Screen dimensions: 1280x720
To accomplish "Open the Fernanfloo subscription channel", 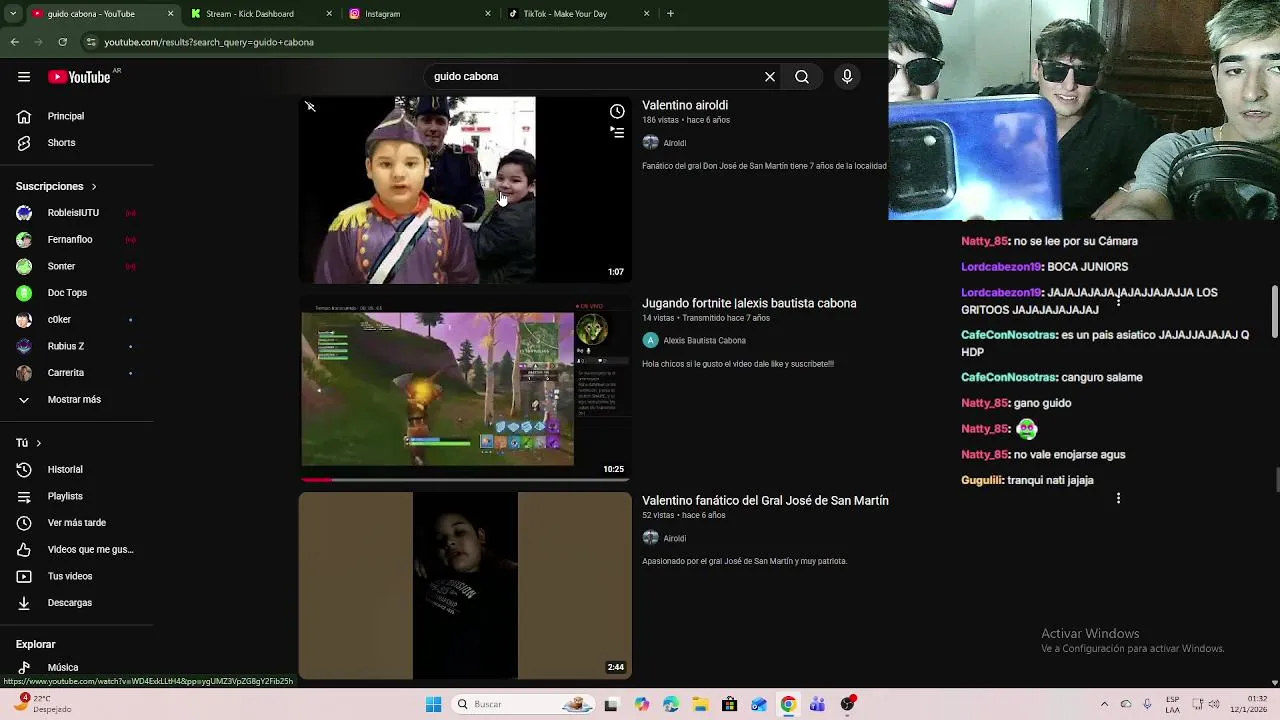I will [76, 240].
